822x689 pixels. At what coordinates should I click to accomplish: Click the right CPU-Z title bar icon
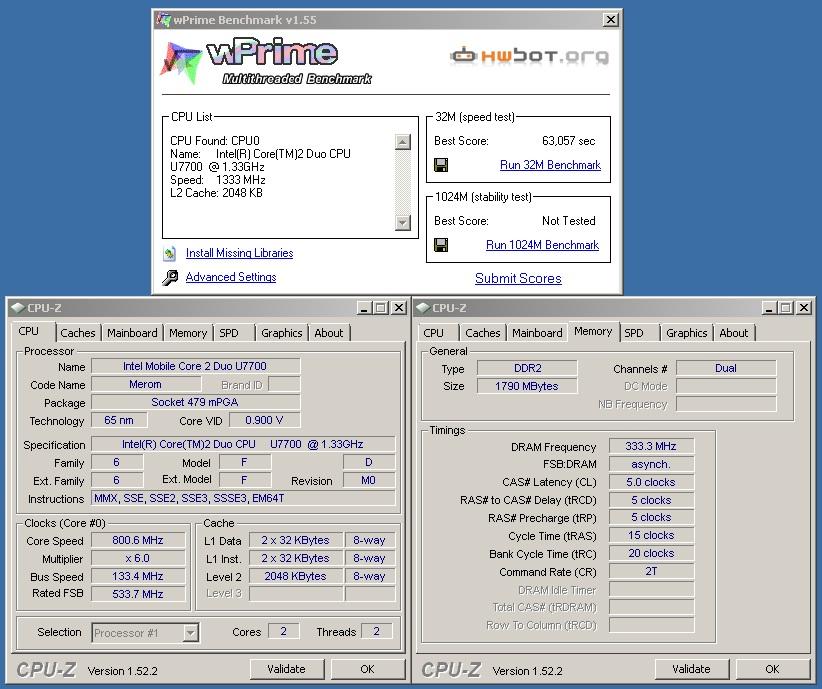click(x=423, y=308)
